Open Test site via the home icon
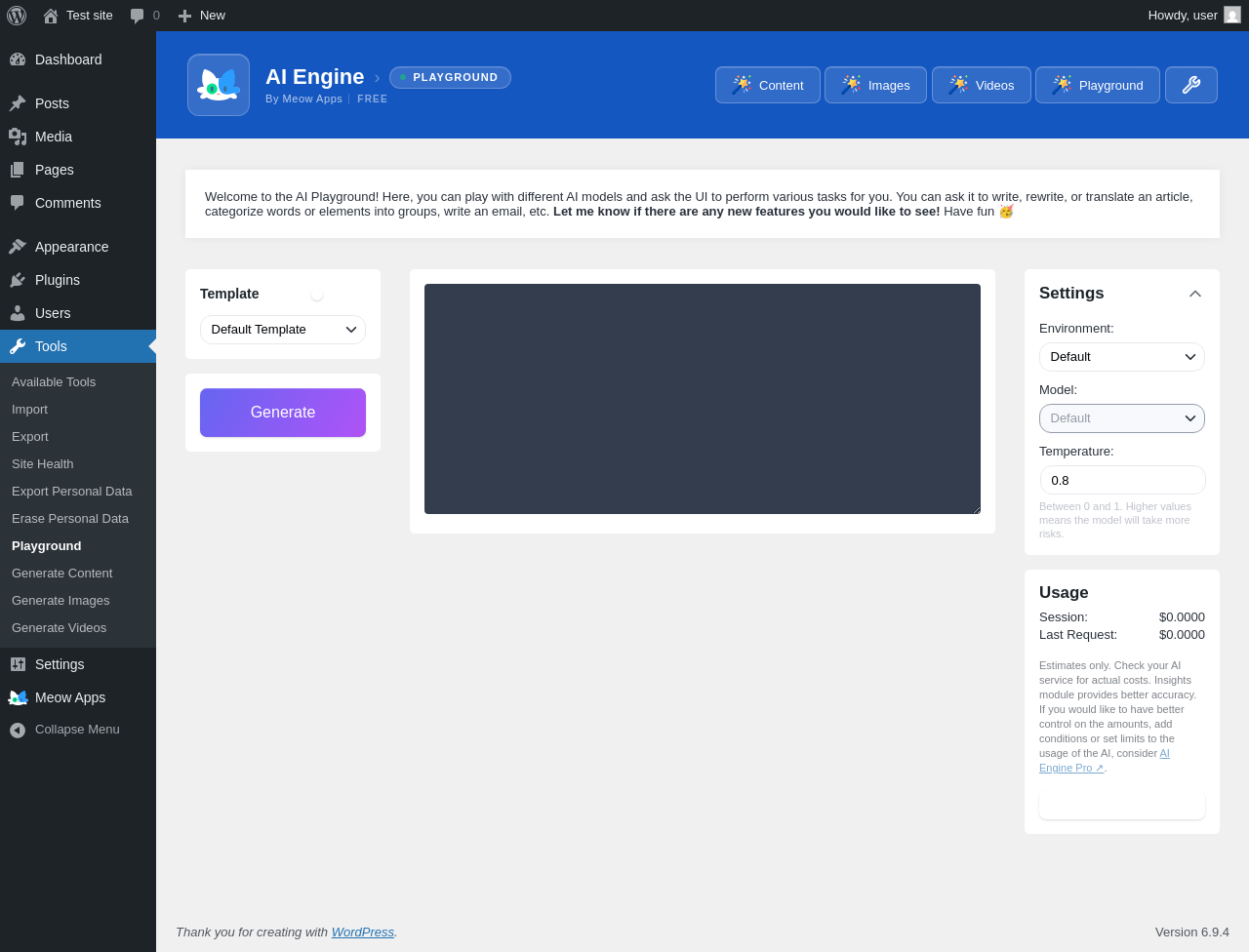1249x952 pixels. pos(51,16)
